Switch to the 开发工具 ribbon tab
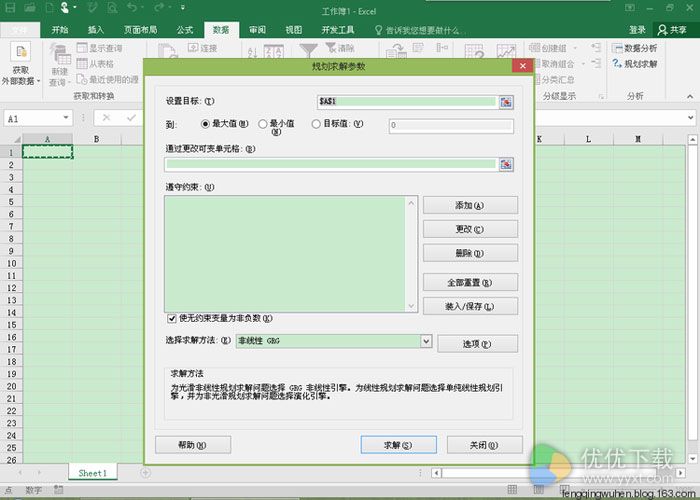 pyautogui.click(x=338, y=30)
